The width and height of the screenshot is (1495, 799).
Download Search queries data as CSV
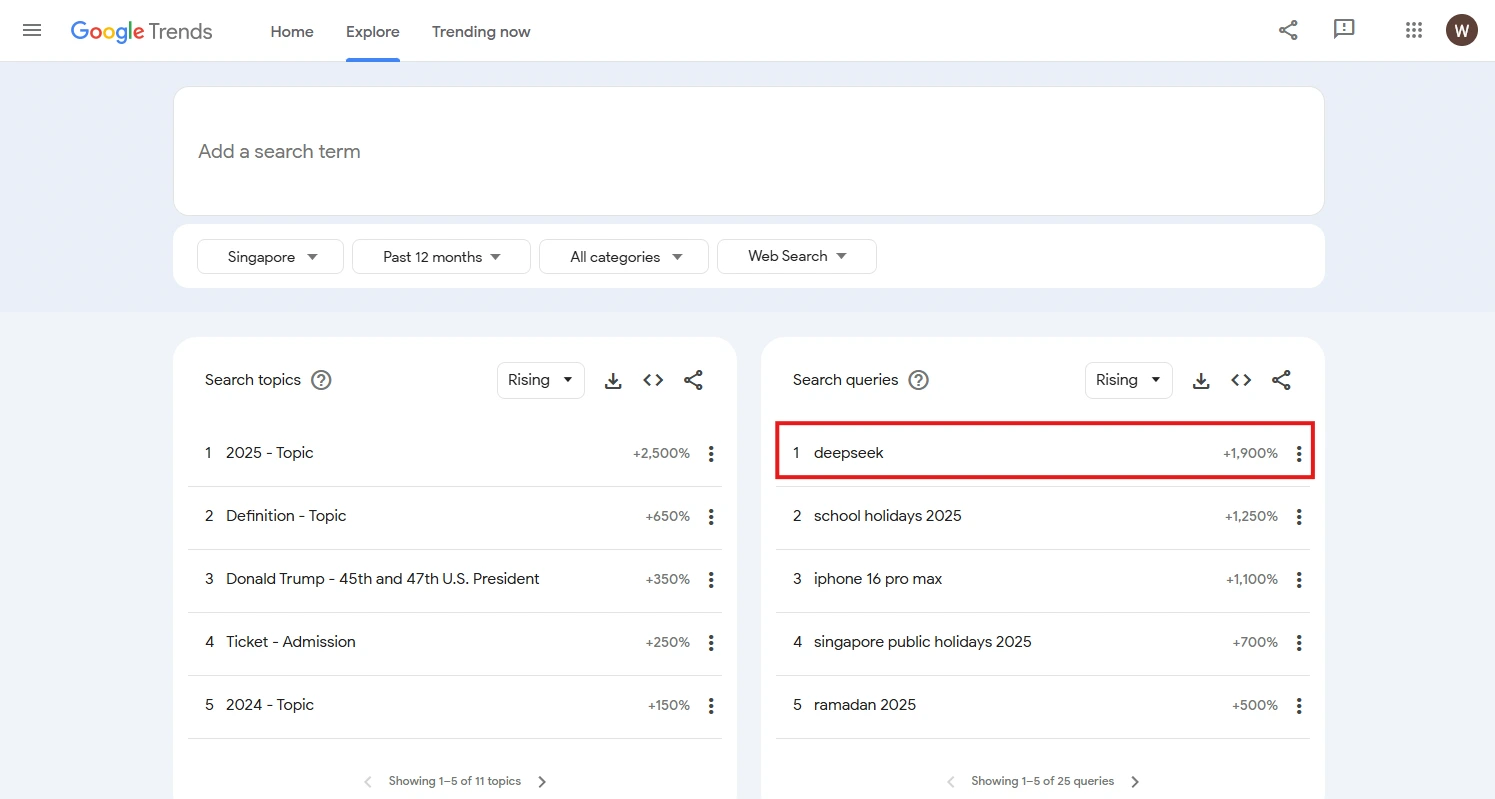click(1201, 380)
